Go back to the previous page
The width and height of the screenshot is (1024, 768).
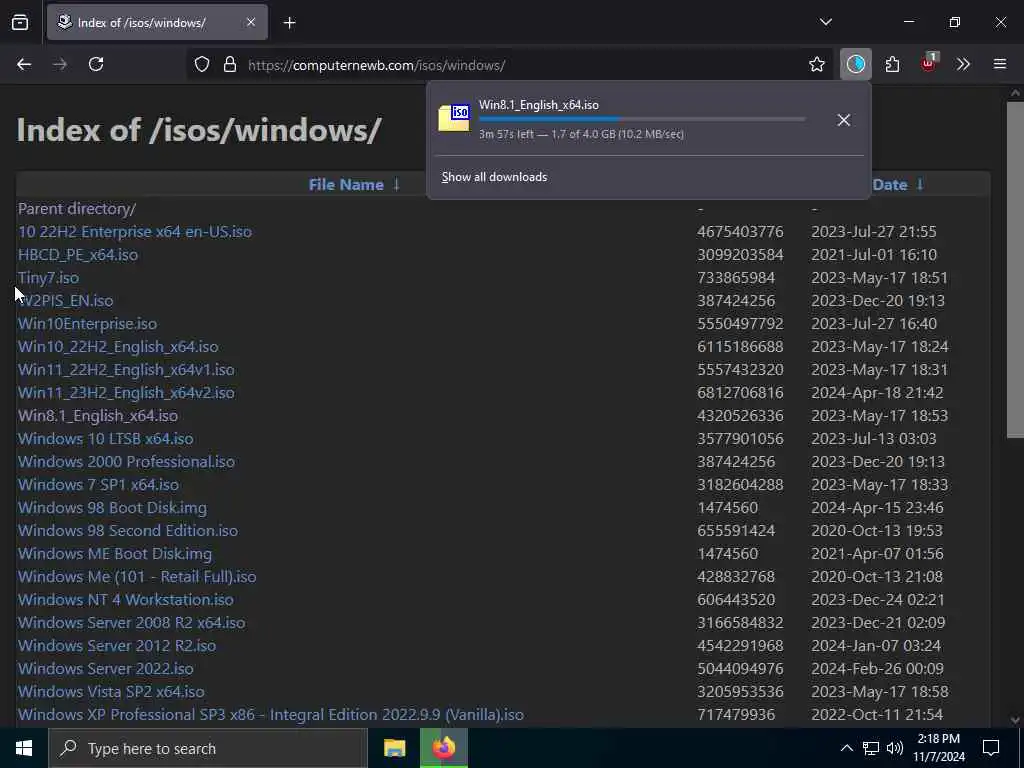tap(24, 65)
